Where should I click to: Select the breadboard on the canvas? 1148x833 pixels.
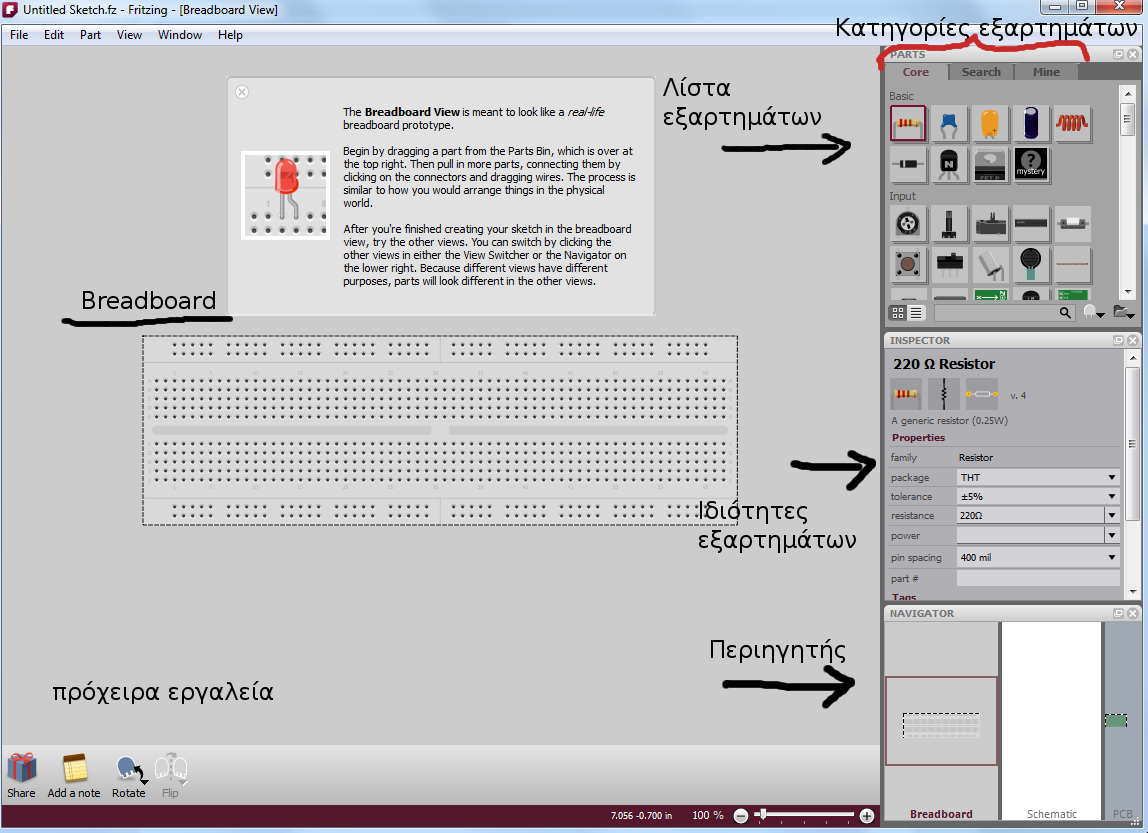pyautogui.click(x=439, y=430)
